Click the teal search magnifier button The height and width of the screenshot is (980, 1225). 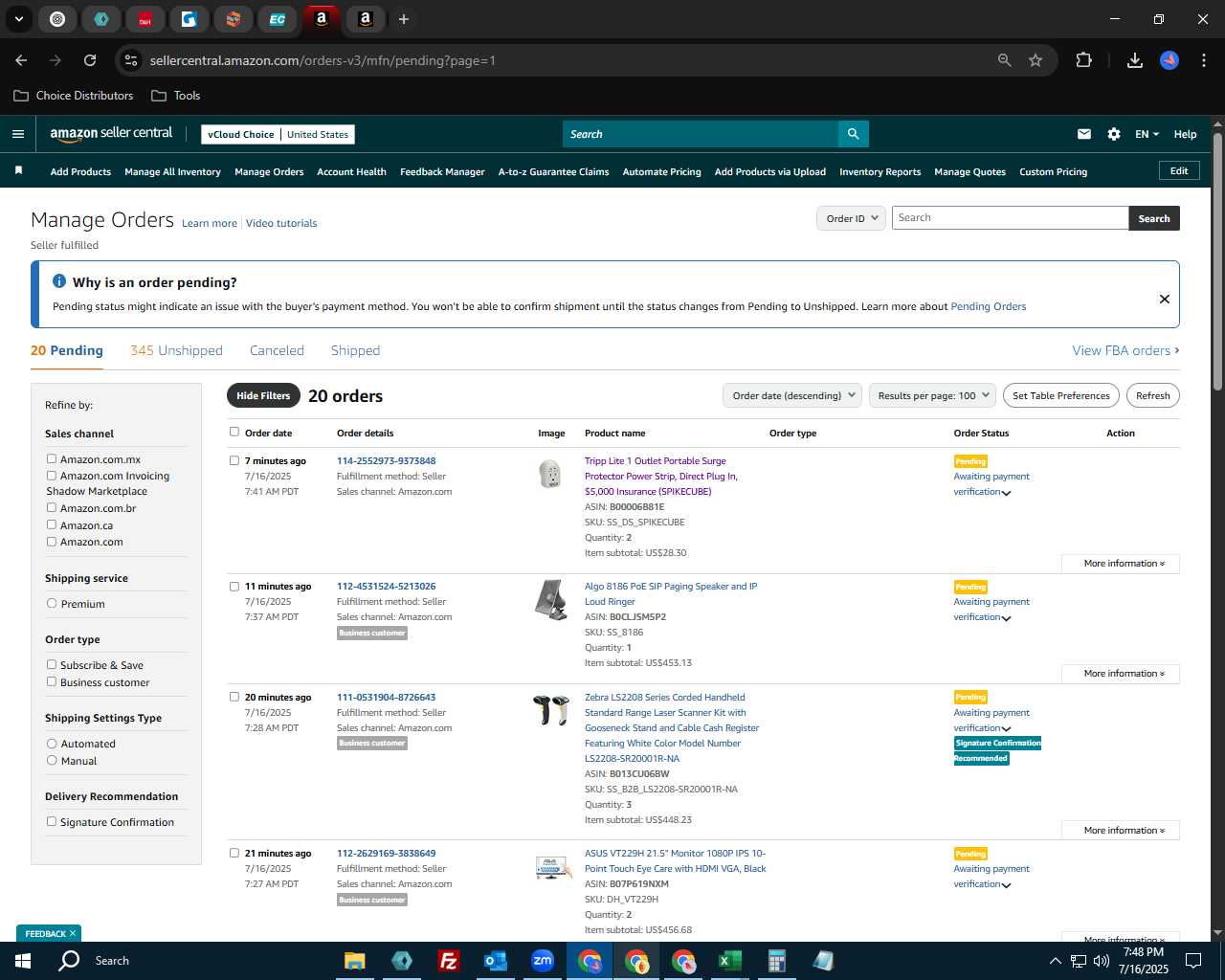853,134
